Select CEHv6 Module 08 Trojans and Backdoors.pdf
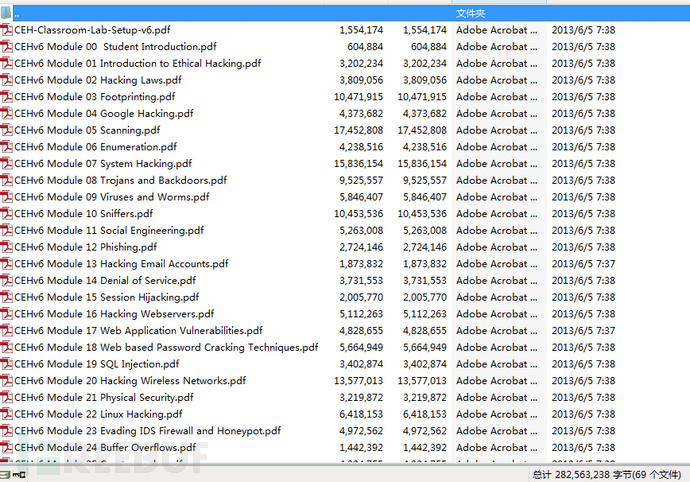 pos(121,180)
